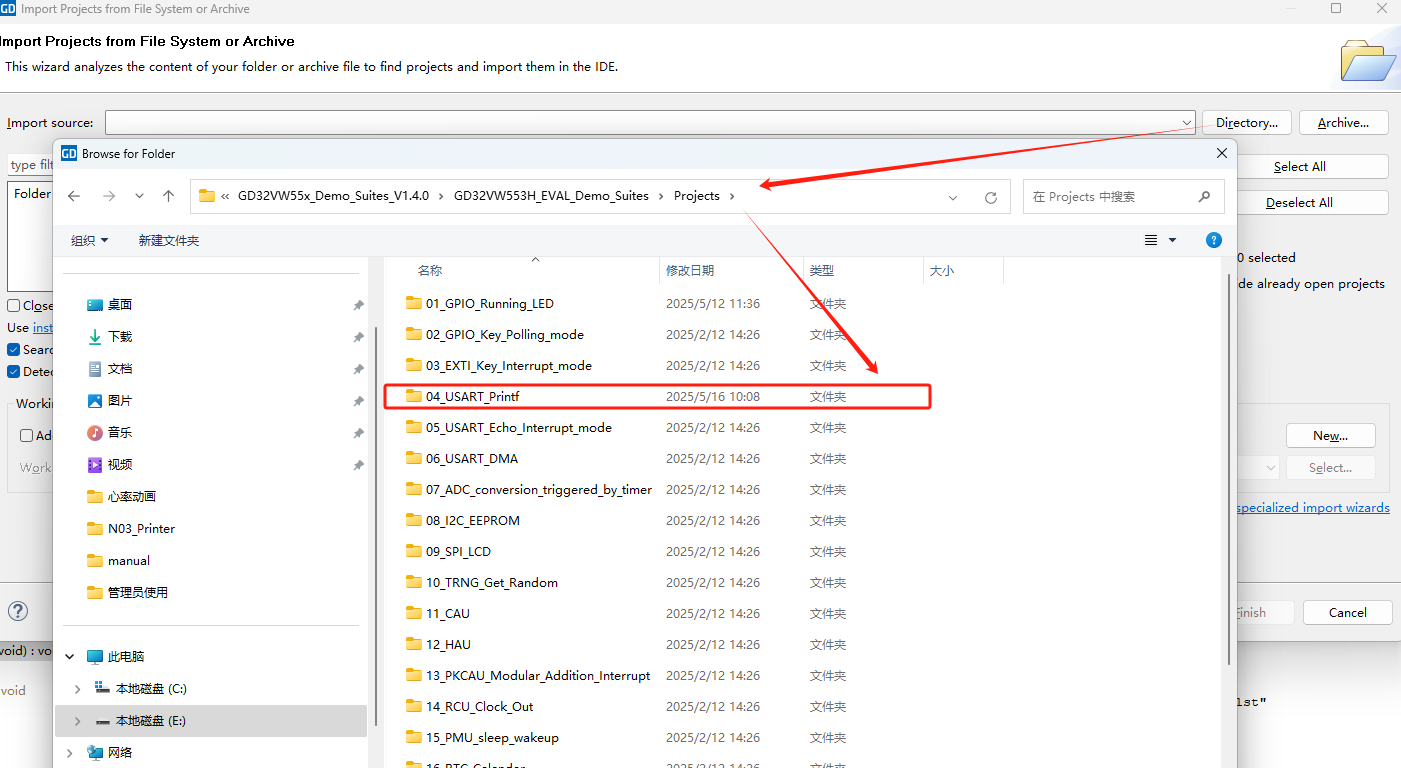Select the 下载 quick access folder
1401x768 pixels.
point(120,337)
